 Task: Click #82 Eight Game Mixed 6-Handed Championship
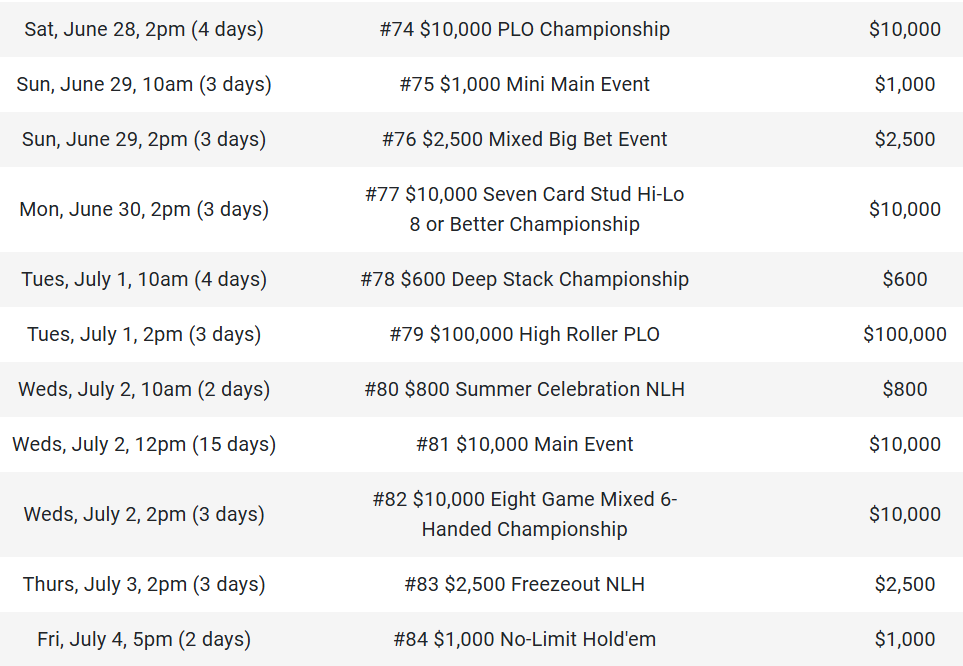[x=524, y=514]
